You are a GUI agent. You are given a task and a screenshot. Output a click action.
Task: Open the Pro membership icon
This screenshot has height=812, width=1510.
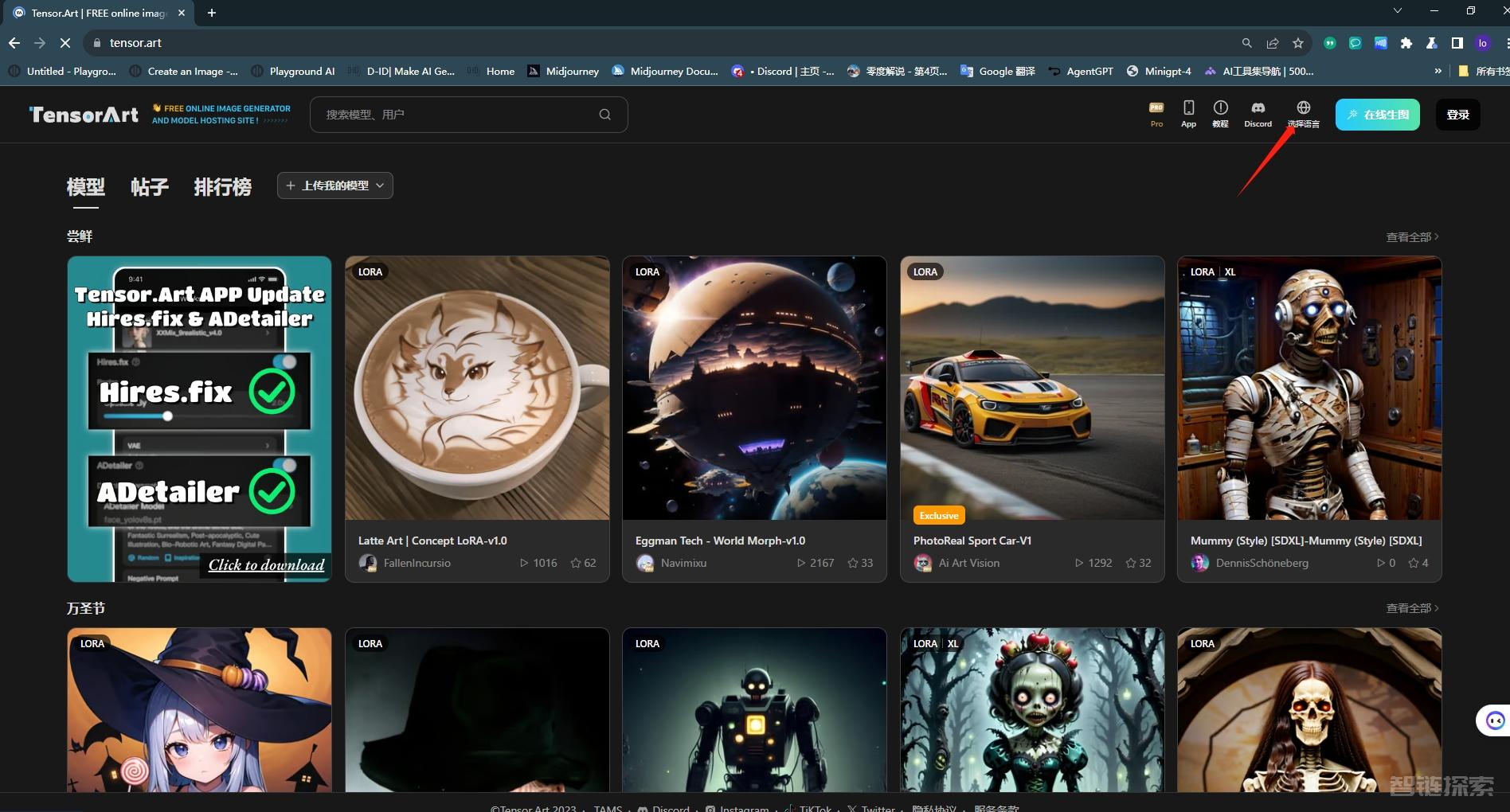(1156, 114)
